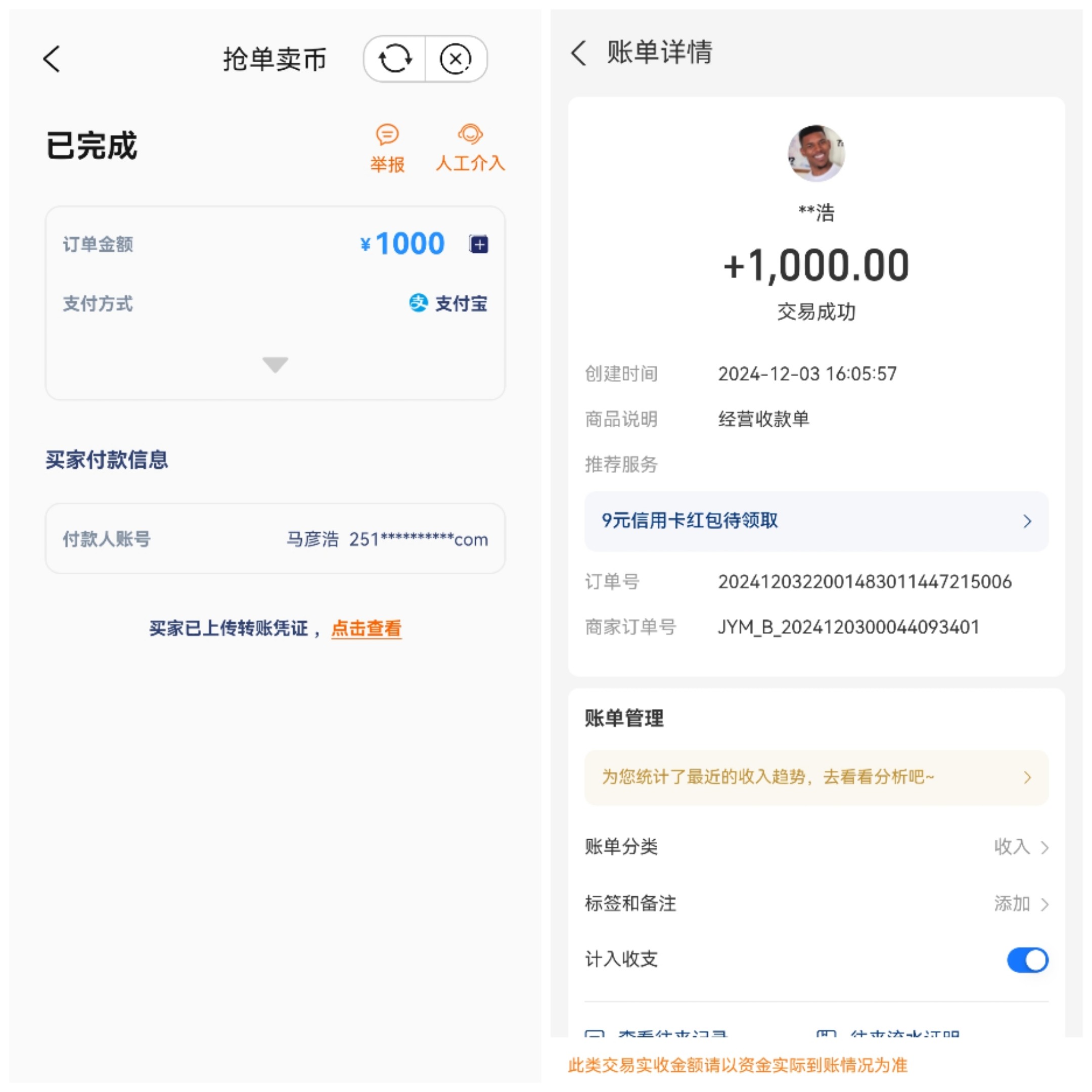Viewport: 1092px width, 1092px height.
Task: Go back from the 抢单卖币 page
Action: (52, 59)
